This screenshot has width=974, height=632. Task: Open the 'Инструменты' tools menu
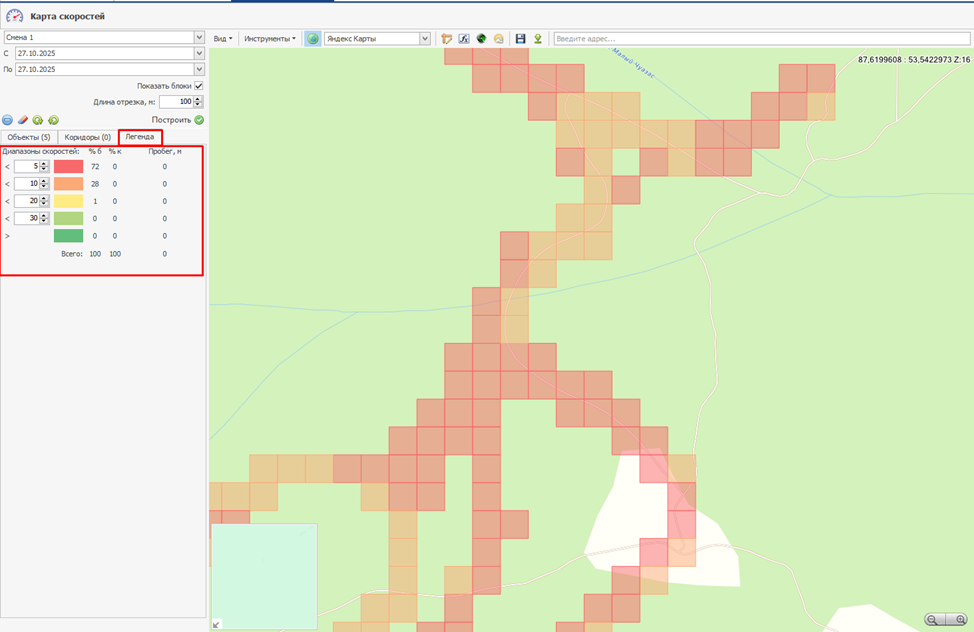click(270, 38)
